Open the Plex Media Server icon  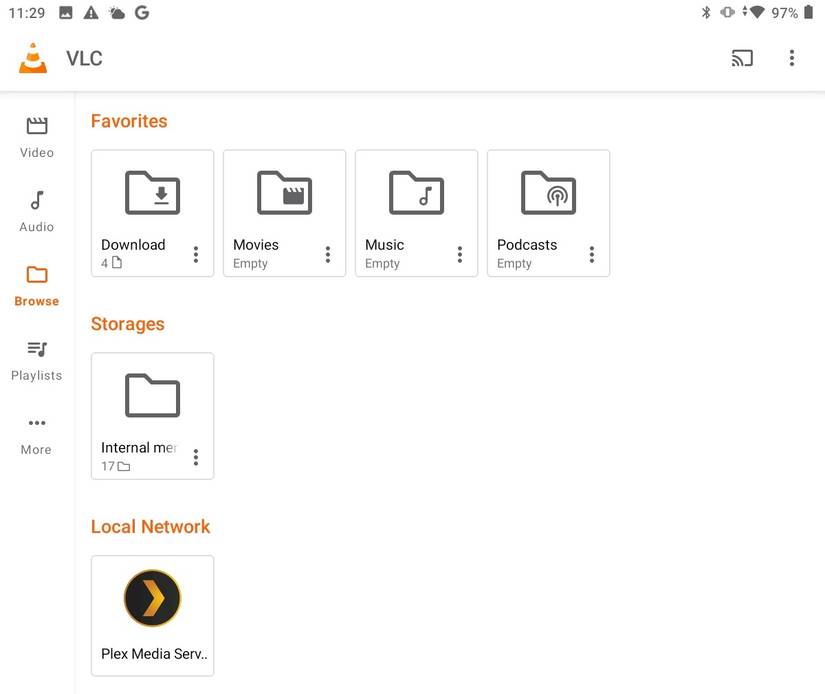point(152,598)
